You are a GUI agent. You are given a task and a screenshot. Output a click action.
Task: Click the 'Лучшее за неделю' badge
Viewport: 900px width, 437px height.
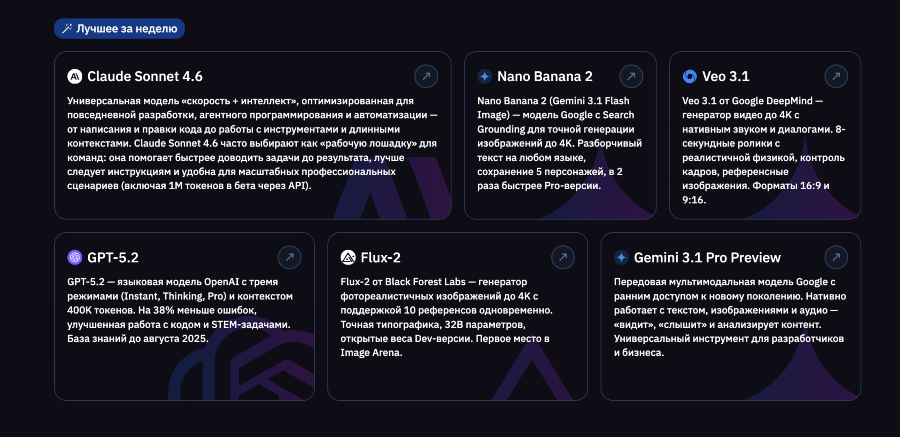119,28
